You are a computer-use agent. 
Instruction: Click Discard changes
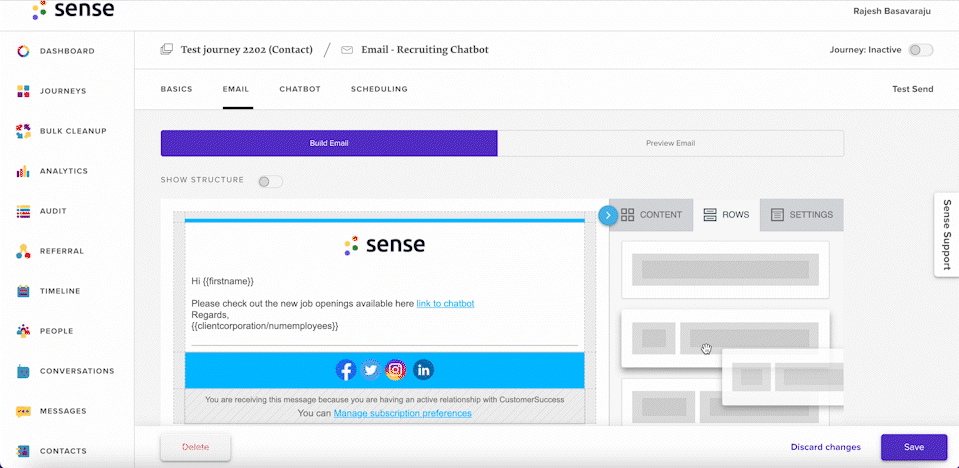pos(826,447)
